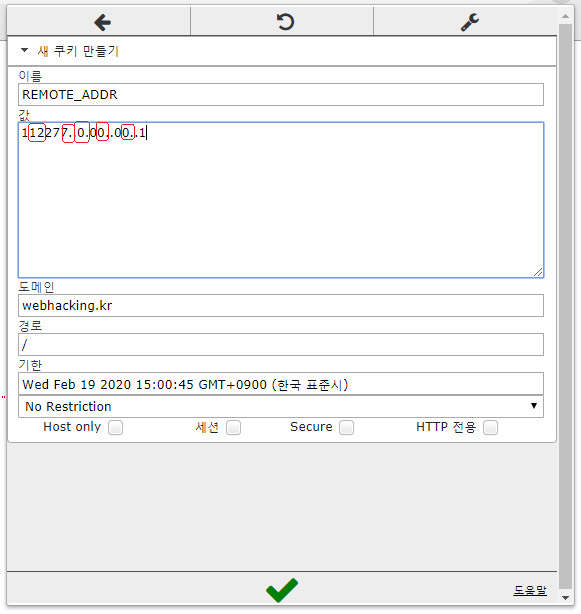The image size is (581, 614).
Task: Click the 기한 expiration date field
Action: 281,384
